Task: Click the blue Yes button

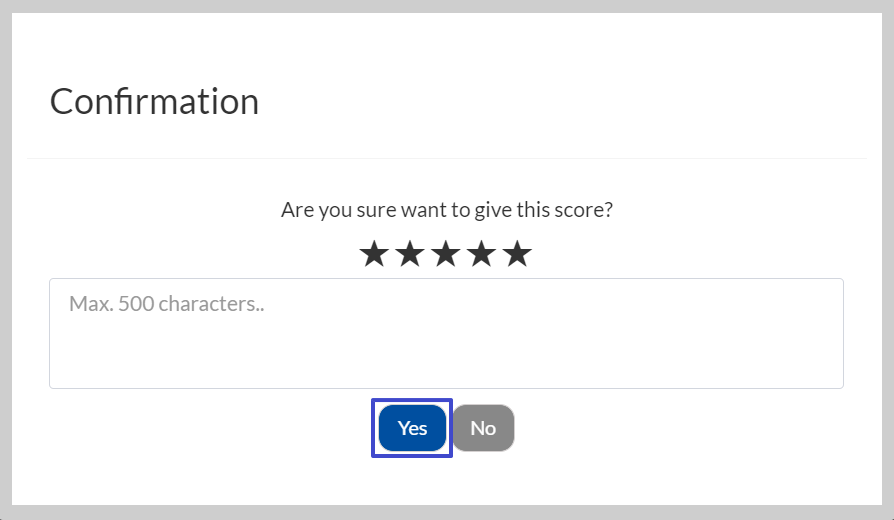Action: 412,428
